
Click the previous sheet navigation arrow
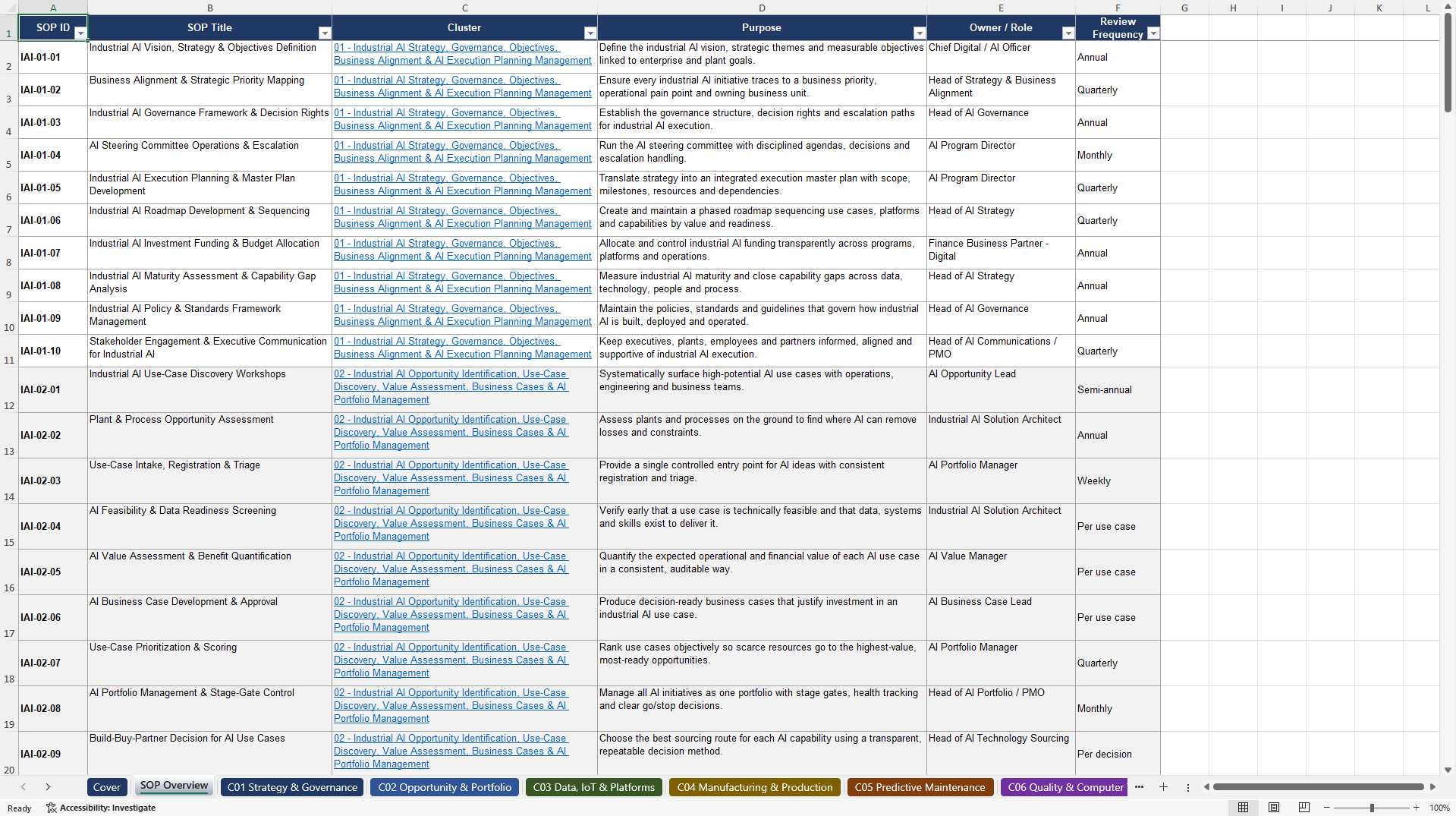(24, 787)
